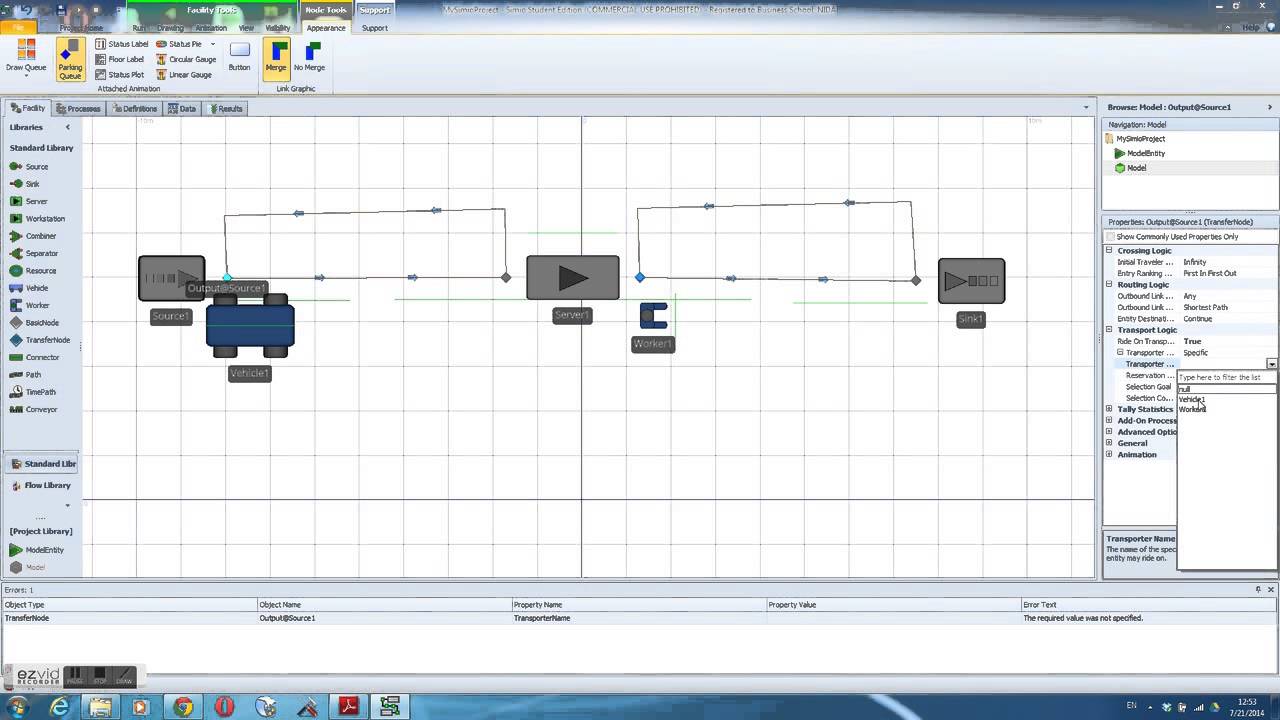This screenshot has width=1280, height=720.
Task: Pick Conveyor from the Standard Library
Action: click(33, 409)
